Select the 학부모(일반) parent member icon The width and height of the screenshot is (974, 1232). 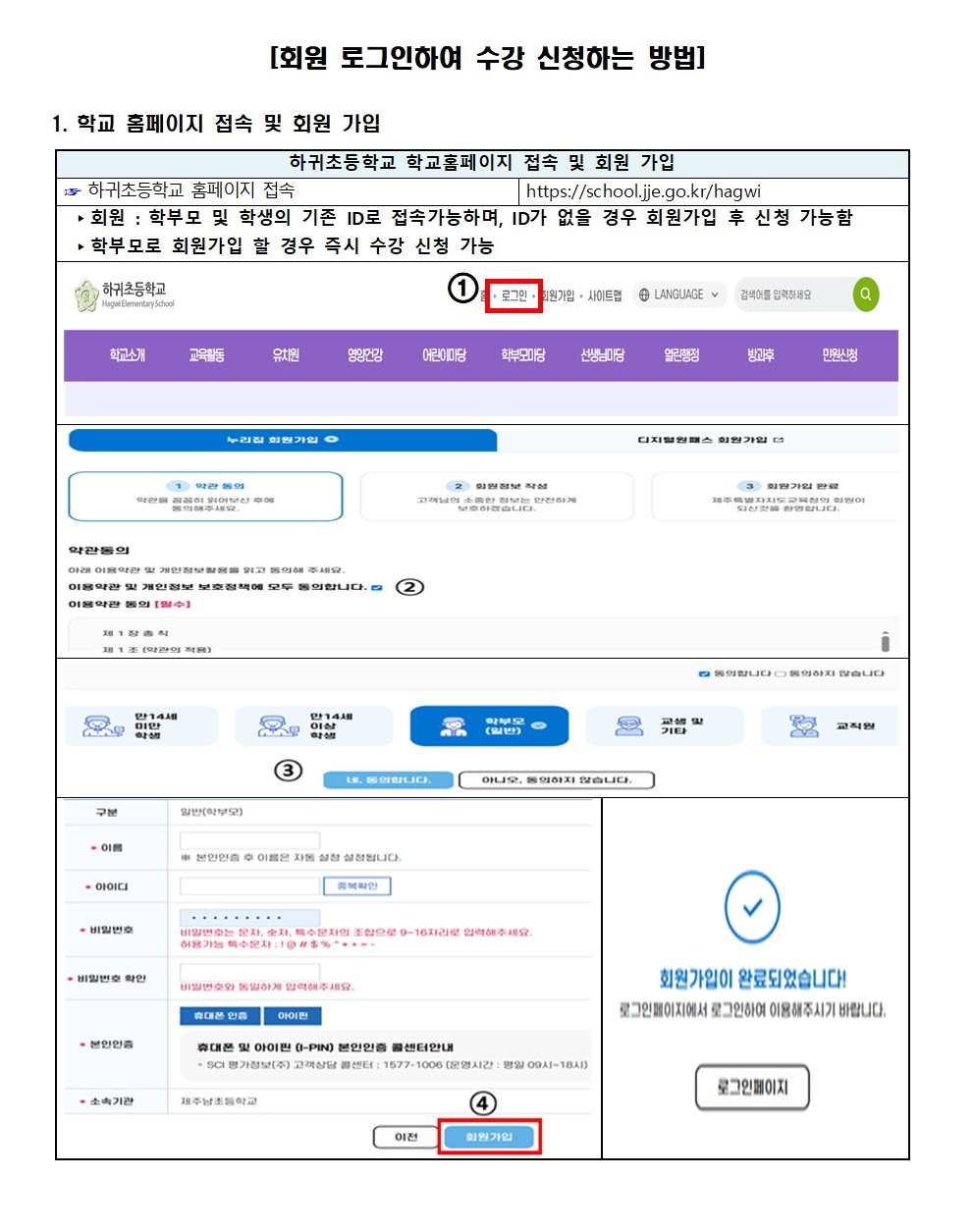click(454, 726)
